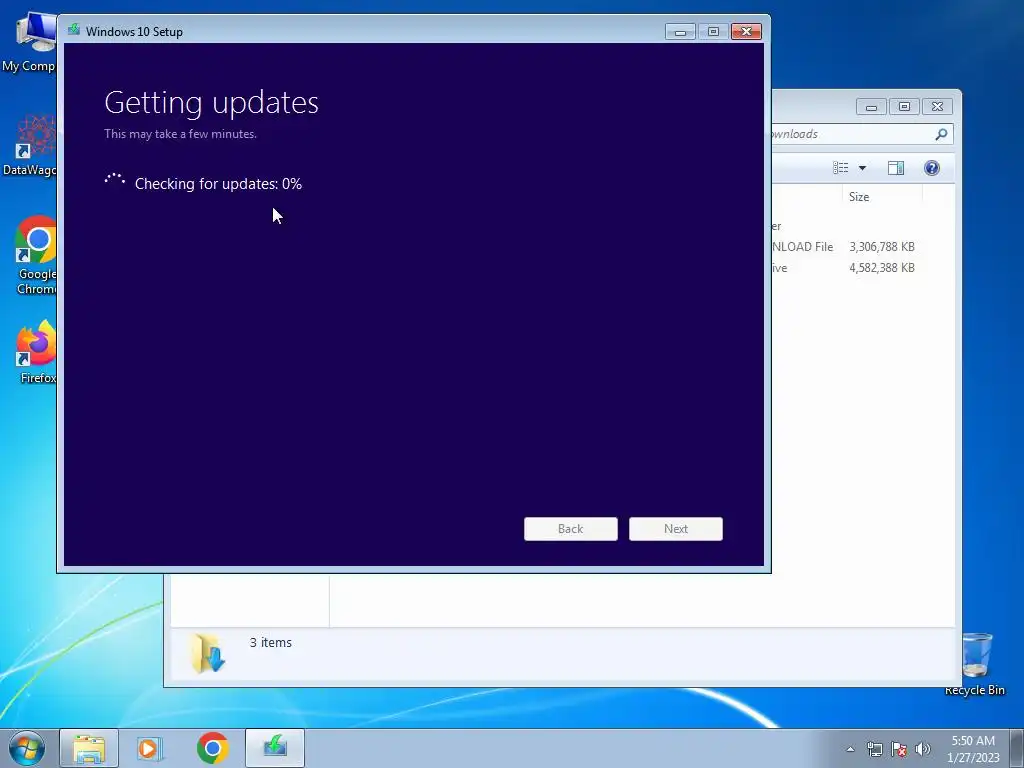Click the Show desktop strip on taskbar
The width and height of the screenshot is (1024, 768).
(x=1017, y=748)
